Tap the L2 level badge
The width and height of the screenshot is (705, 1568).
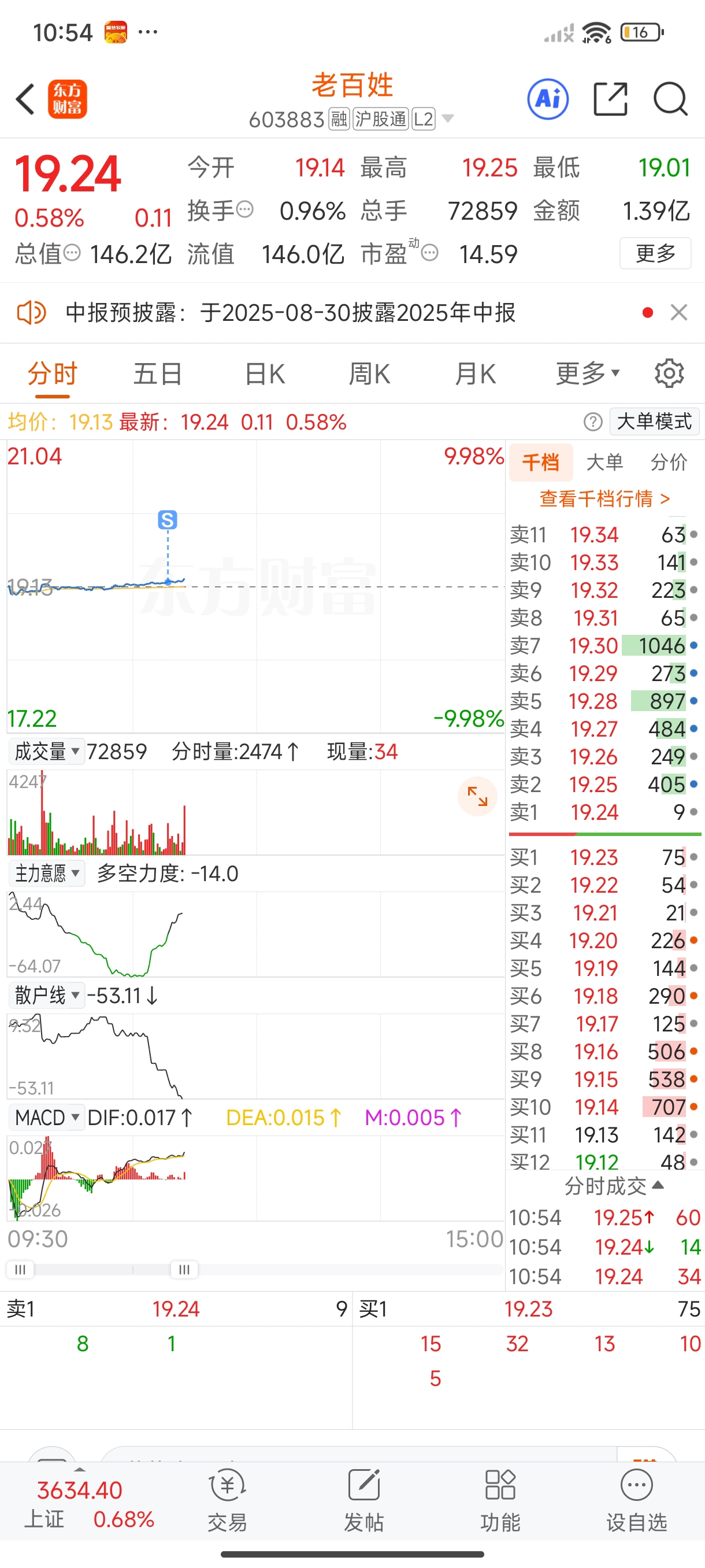[423, 119]
